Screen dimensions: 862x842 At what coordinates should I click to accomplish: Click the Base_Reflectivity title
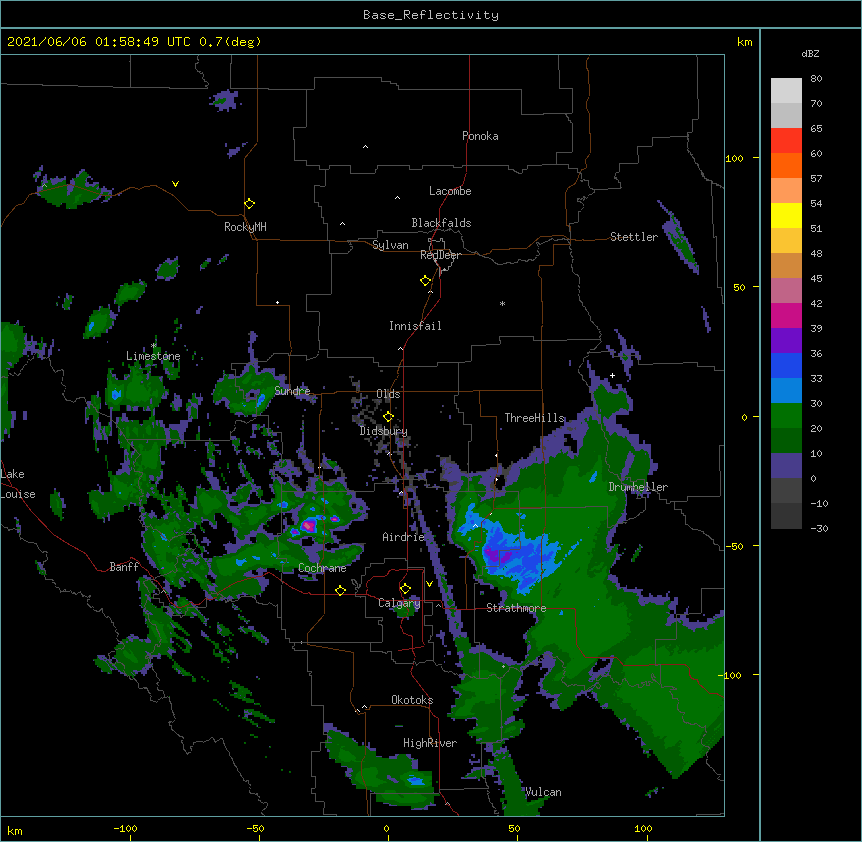tap(431, 15)
